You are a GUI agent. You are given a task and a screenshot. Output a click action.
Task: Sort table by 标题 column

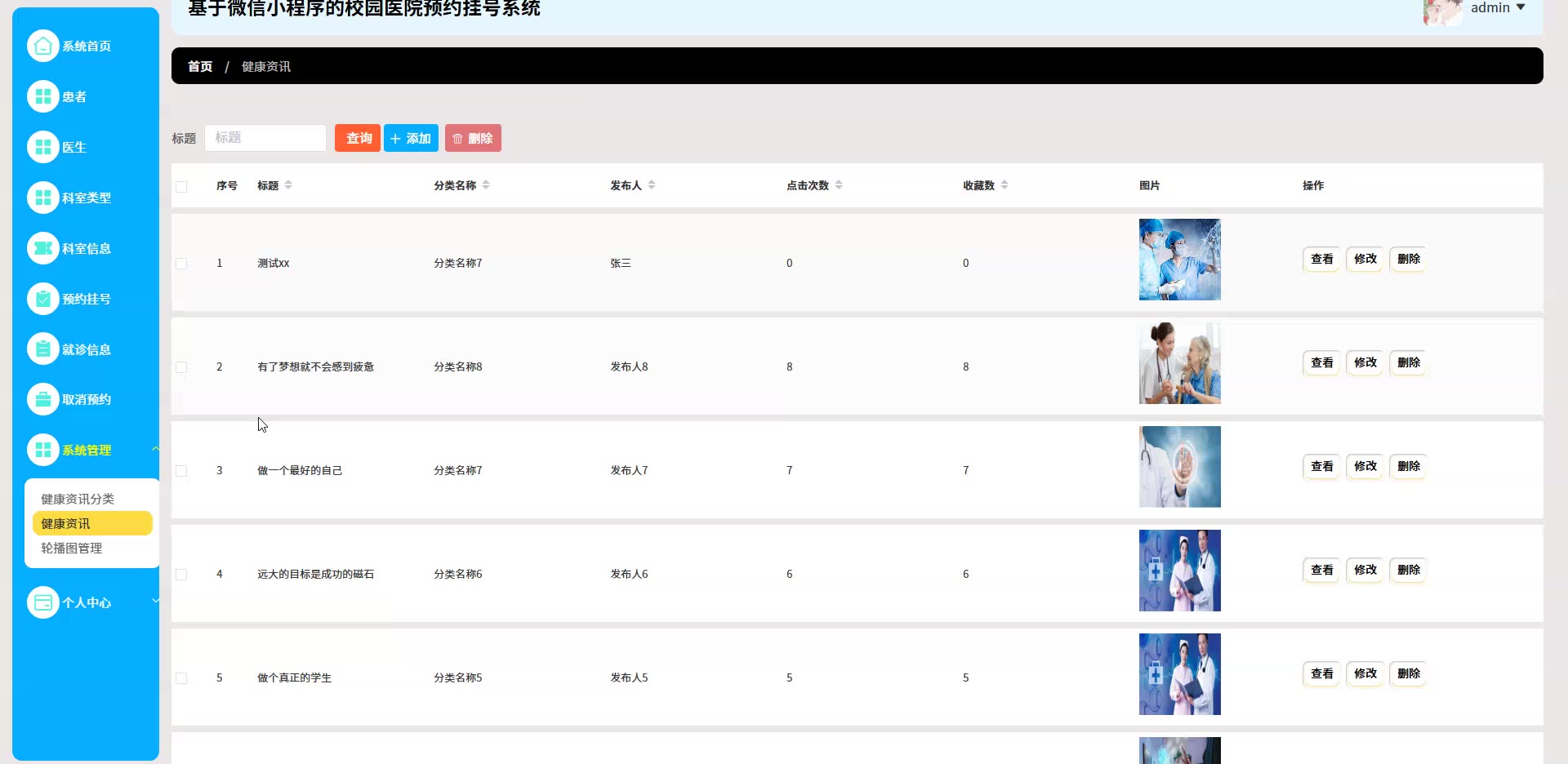pyautogui.click(x=288, y=185)
